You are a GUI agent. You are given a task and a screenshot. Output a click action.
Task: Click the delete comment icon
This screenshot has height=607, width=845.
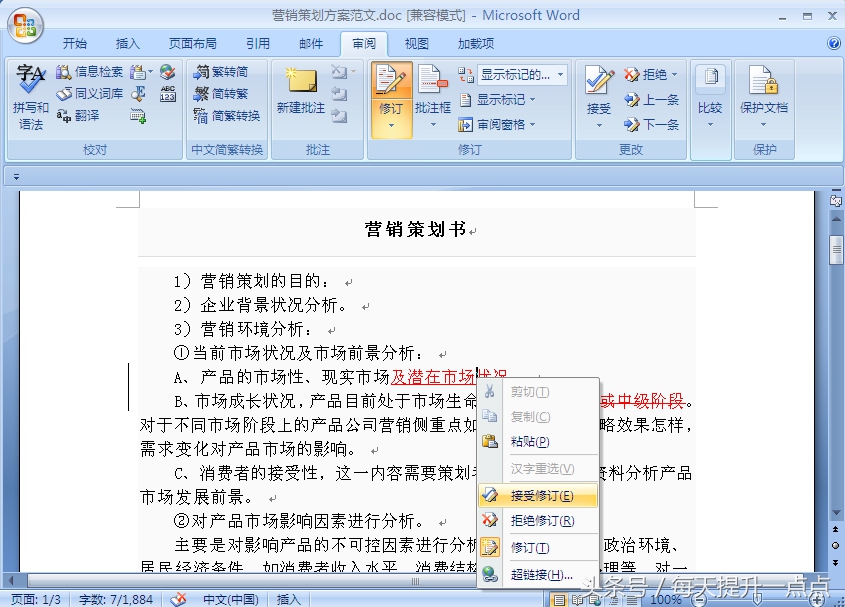click(339, 72)
